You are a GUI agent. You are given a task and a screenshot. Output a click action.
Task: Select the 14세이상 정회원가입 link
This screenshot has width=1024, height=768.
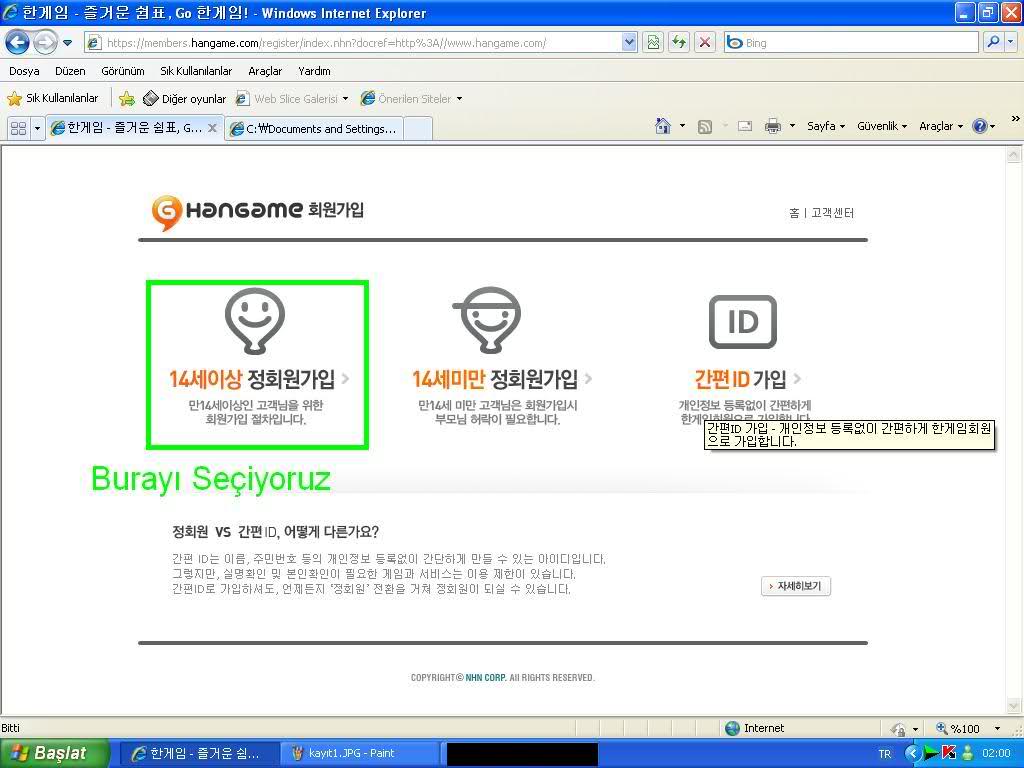click(x=259, y=379)
